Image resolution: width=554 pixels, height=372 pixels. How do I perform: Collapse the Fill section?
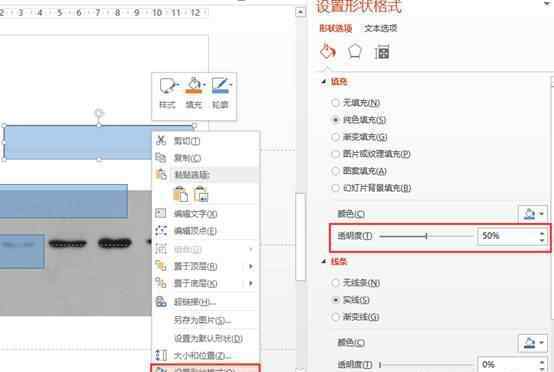click(x=324, y=82)
